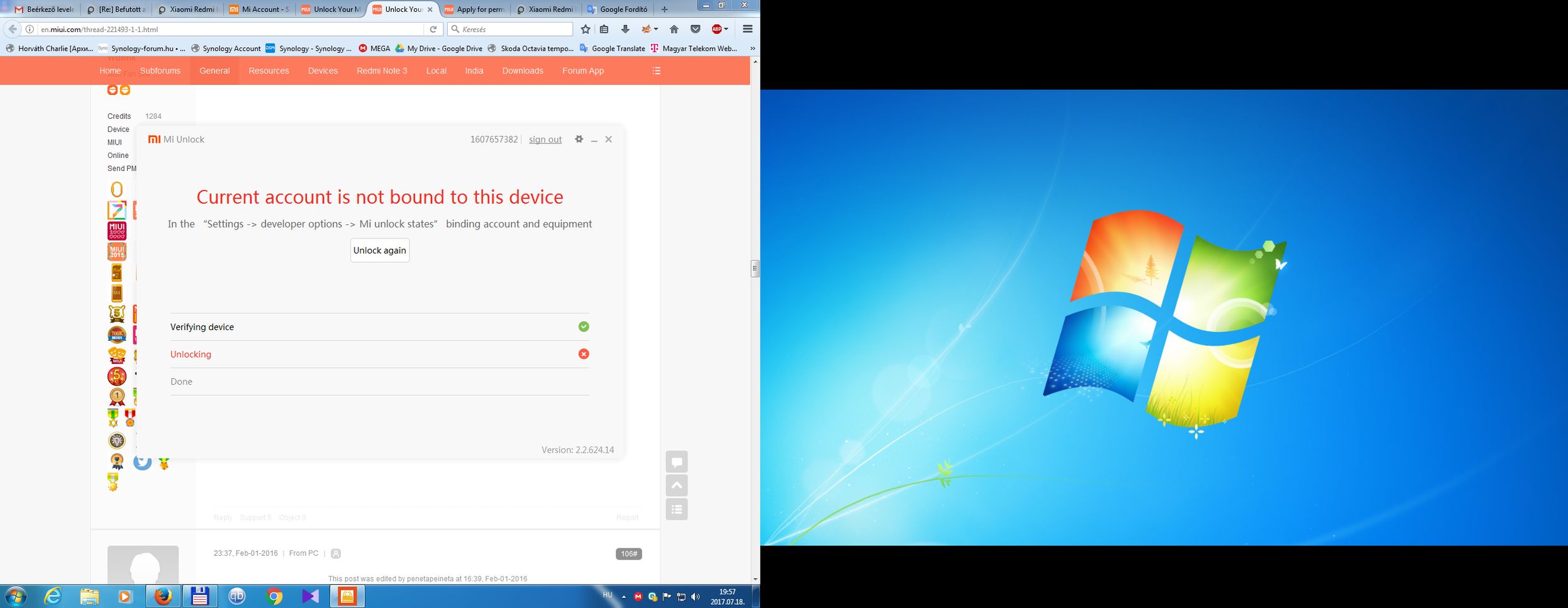Viewport: 1568px width, 608px height.
Task: Click page scrollbar thumb
Action: 755,268
